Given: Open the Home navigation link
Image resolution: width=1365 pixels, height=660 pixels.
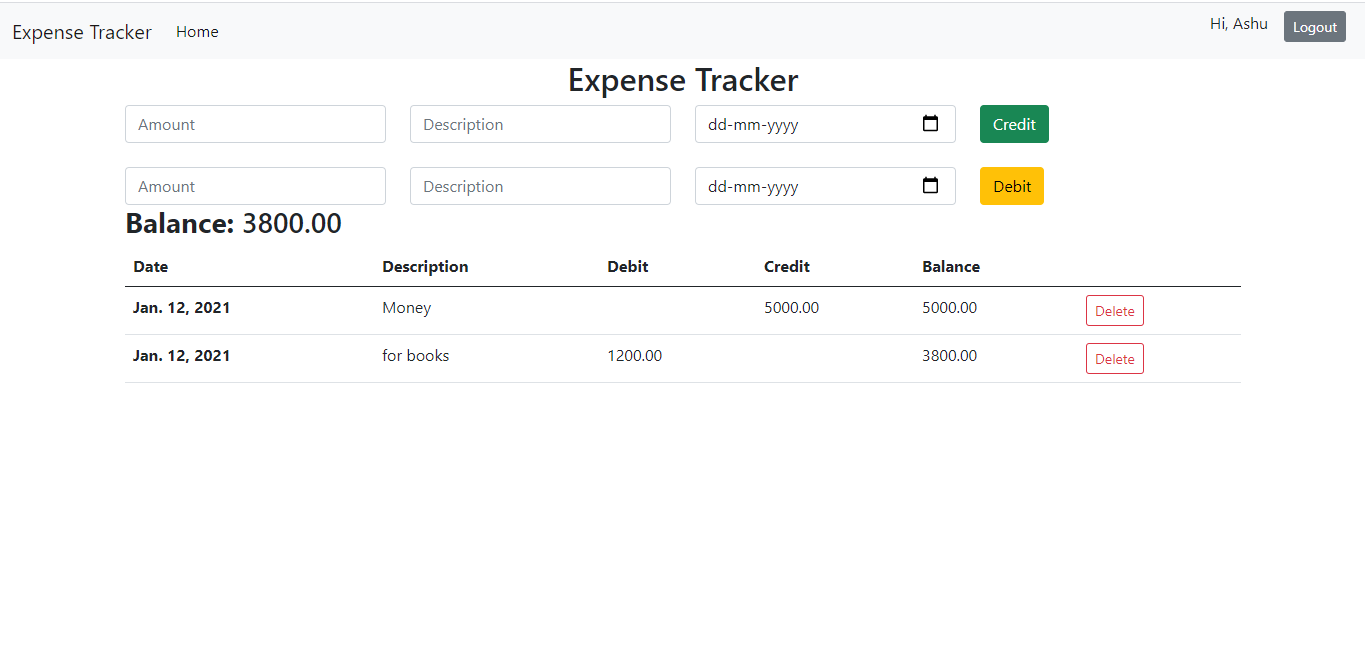Looking at the screenshot, I should (x=197, y=31).
